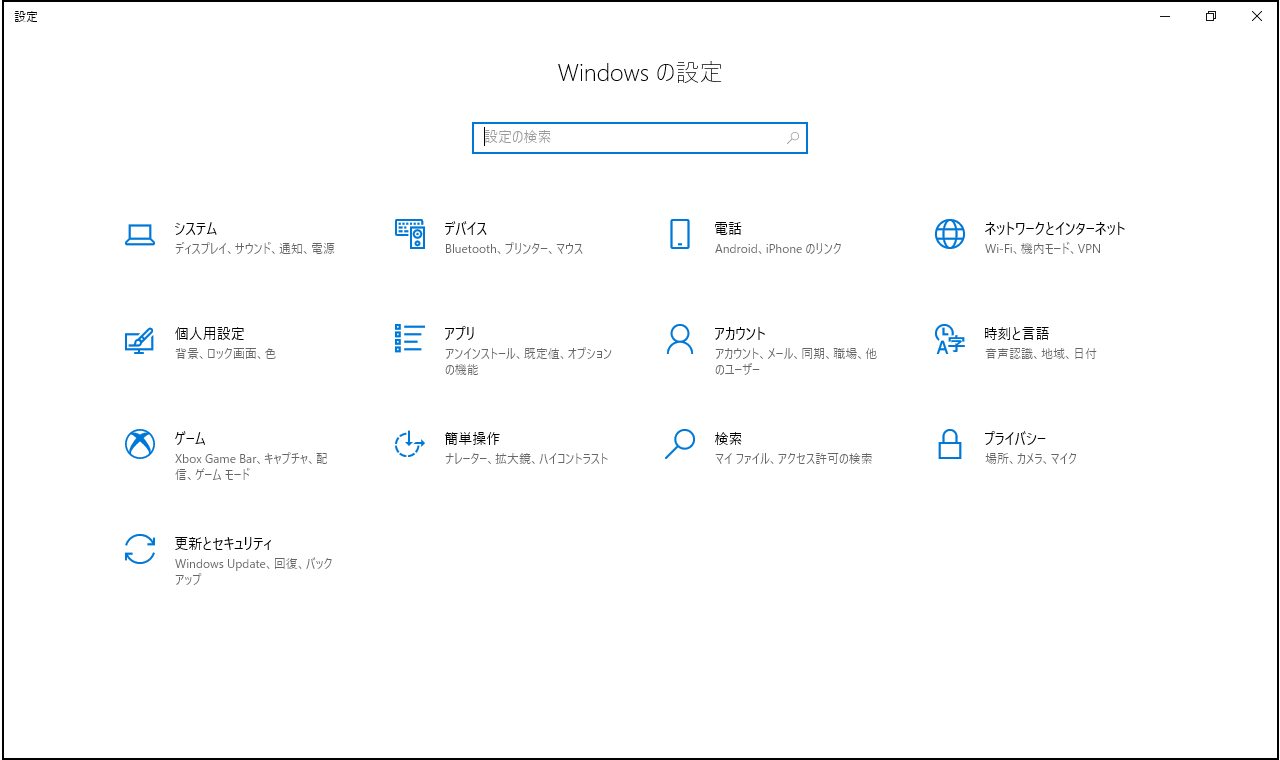
Task: Click the magnifier icon in search box
Action: click(x=793, y=138)
